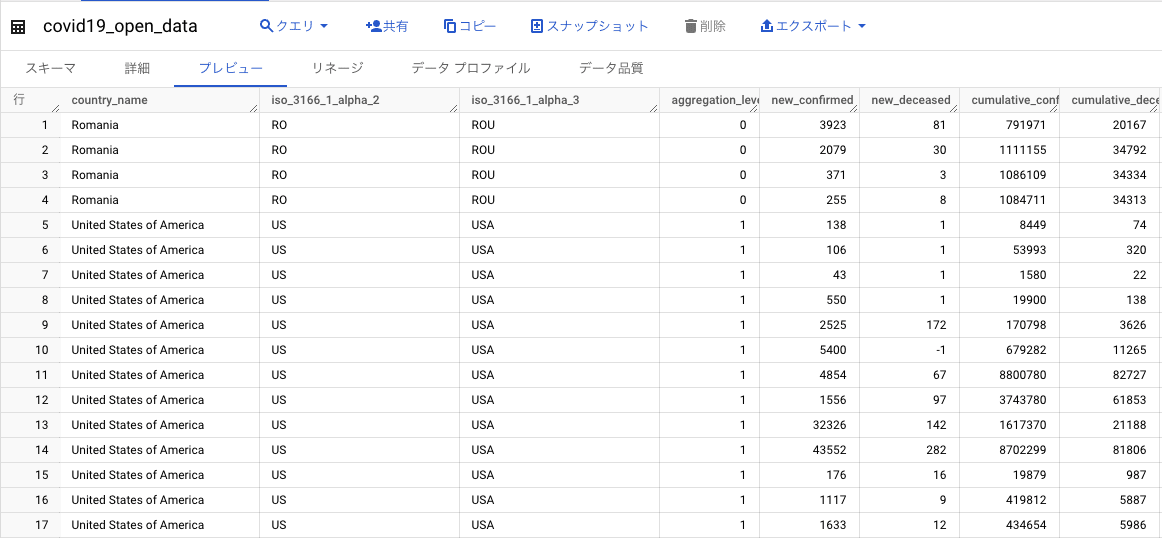Screen dimensions: 1162x538
Task: Click the new_deceased column header
Action: pyautogui.click(x=911, y=100)
